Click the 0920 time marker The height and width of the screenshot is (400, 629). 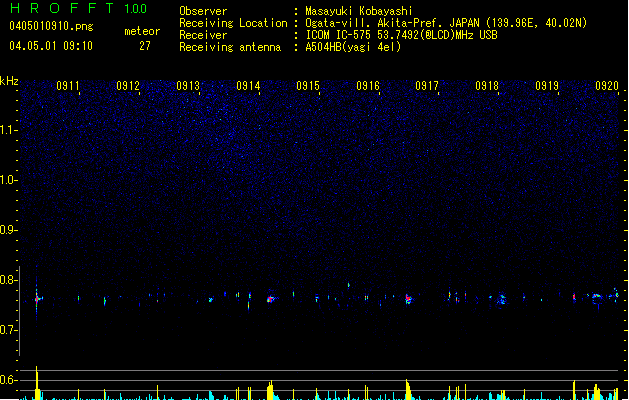607,86
